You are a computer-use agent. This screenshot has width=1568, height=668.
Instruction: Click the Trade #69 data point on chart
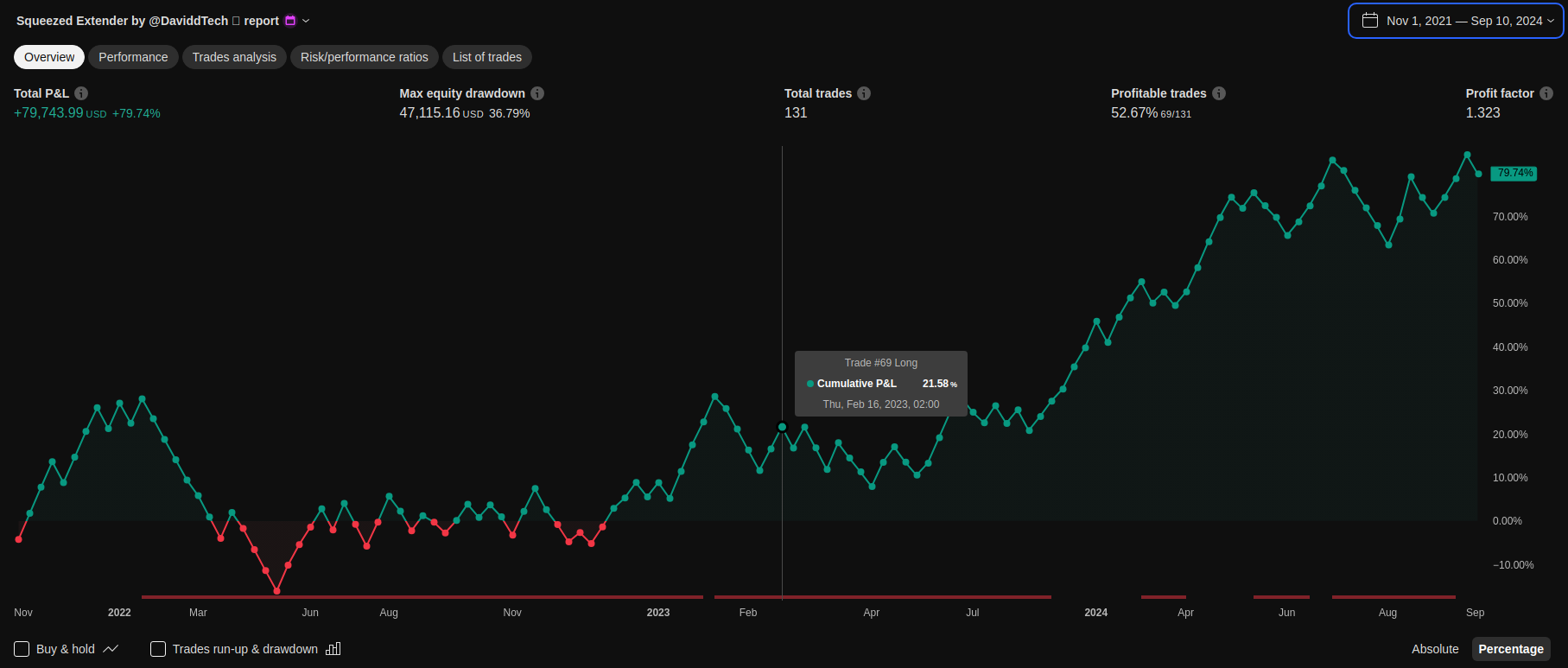tap(783, 427)
